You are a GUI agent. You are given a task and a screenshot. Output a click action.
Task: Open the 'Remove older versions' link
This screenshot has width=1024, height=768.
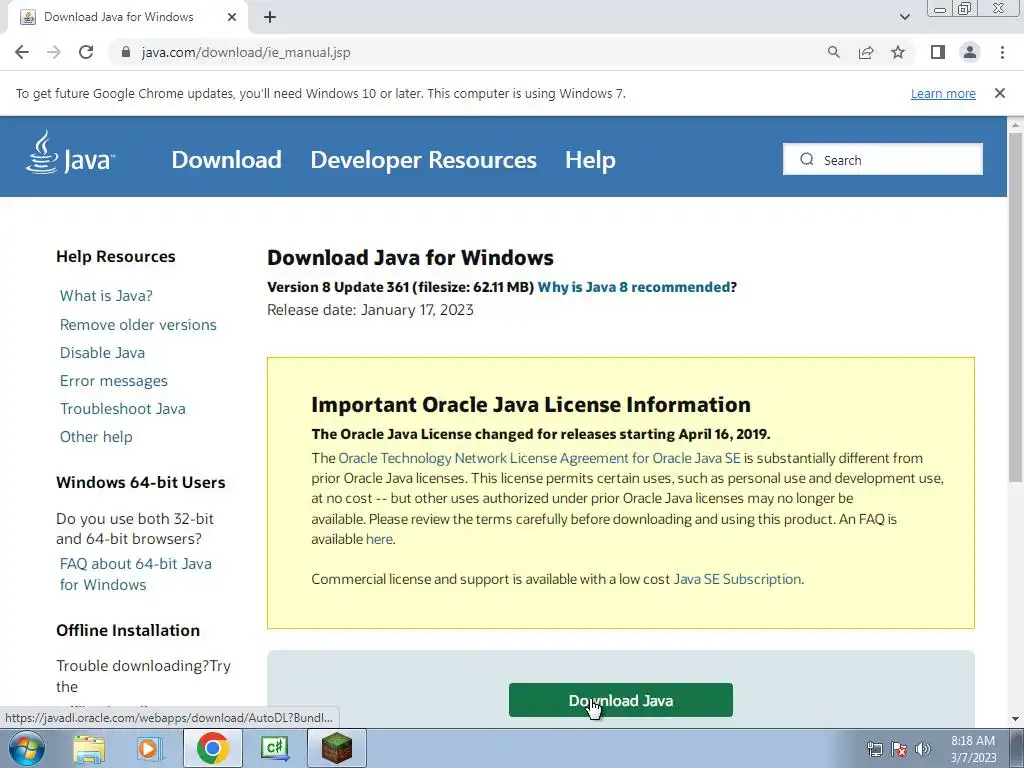[x=138, y=325]
